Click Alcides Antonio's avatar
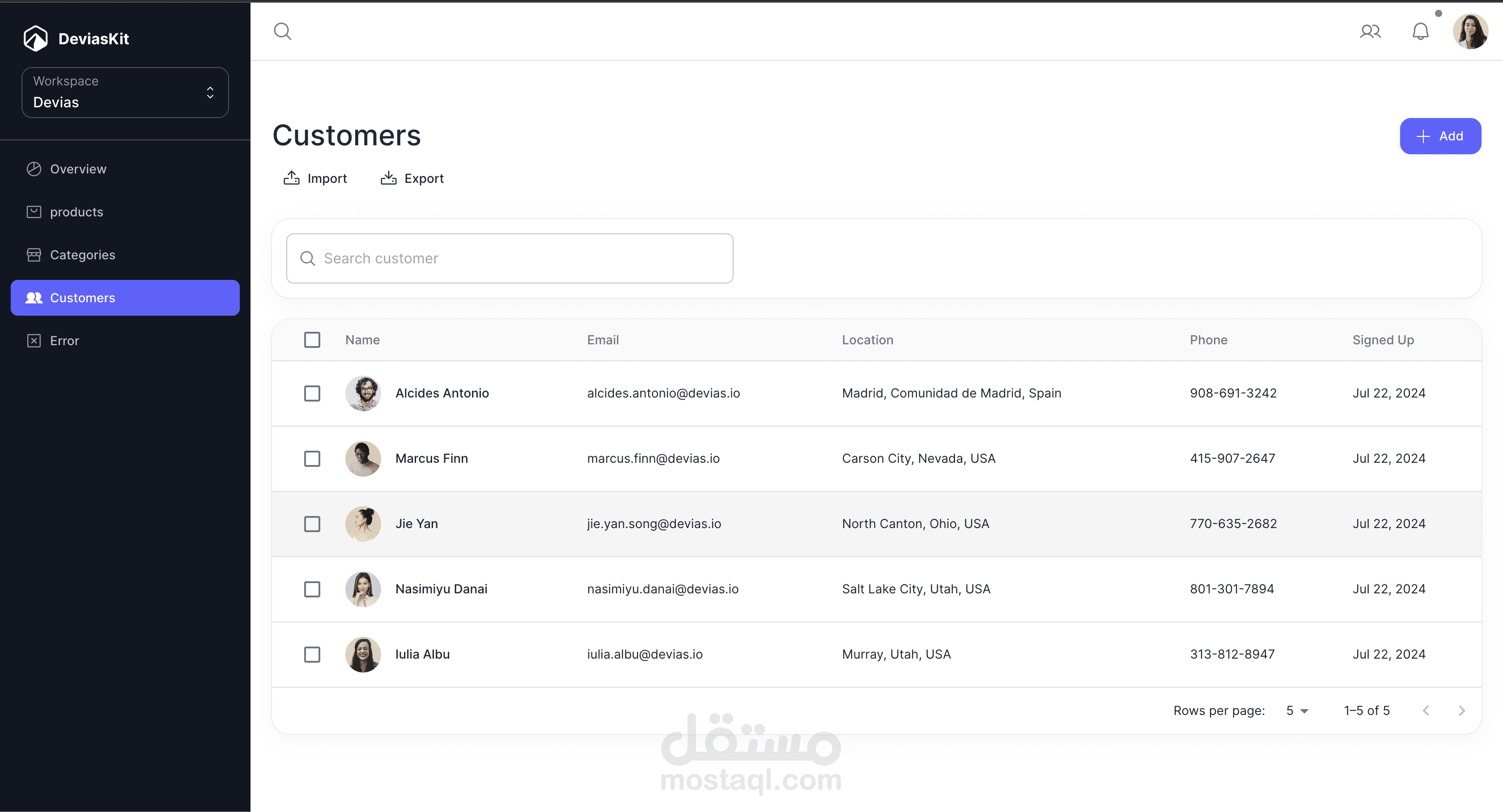The image size is (1503, 812). [x=363, y=393]
